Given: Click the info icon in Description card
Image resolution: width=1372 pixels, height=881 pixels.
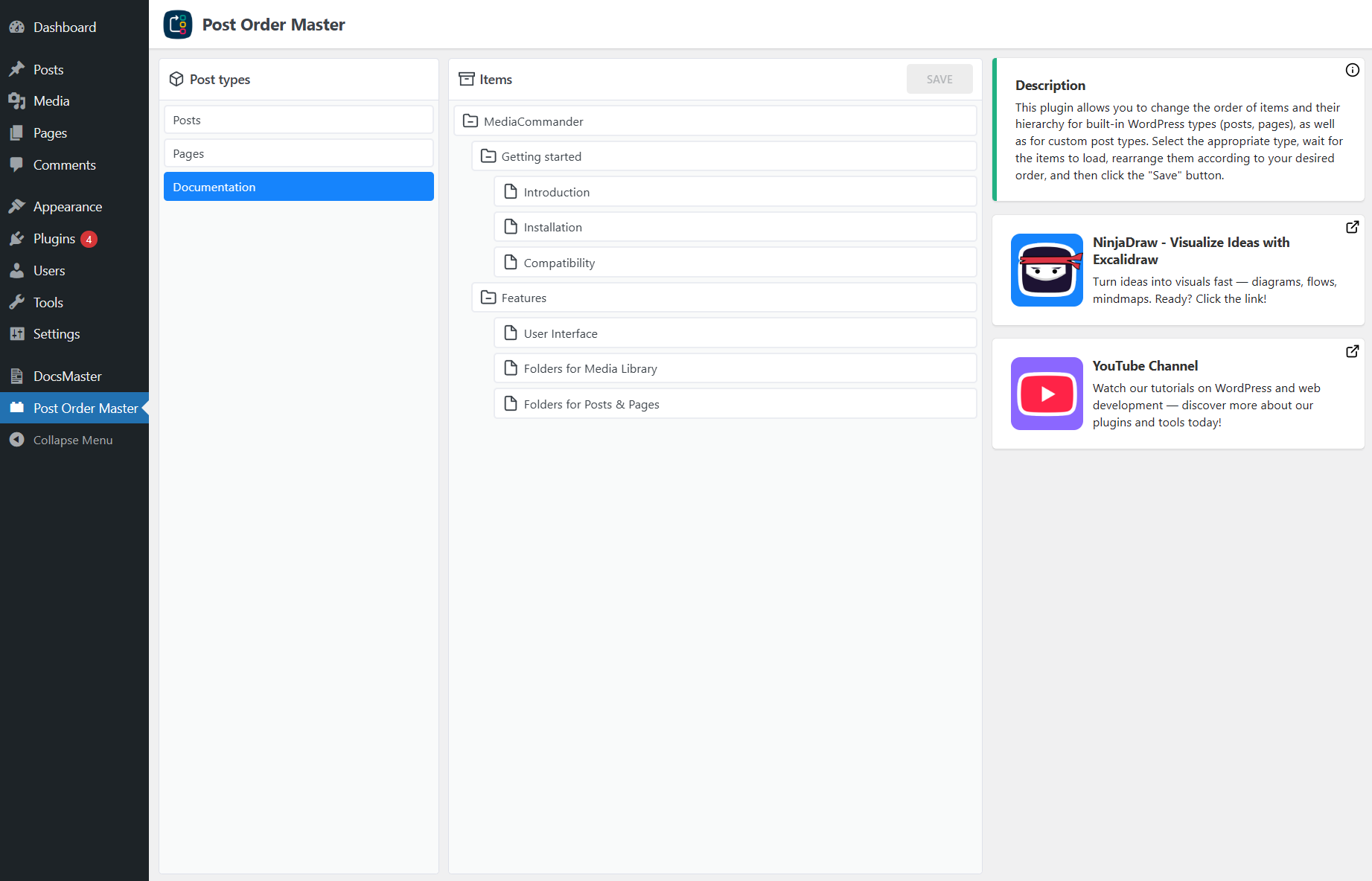Looking at the screenshot, I should coord(1353,70).
